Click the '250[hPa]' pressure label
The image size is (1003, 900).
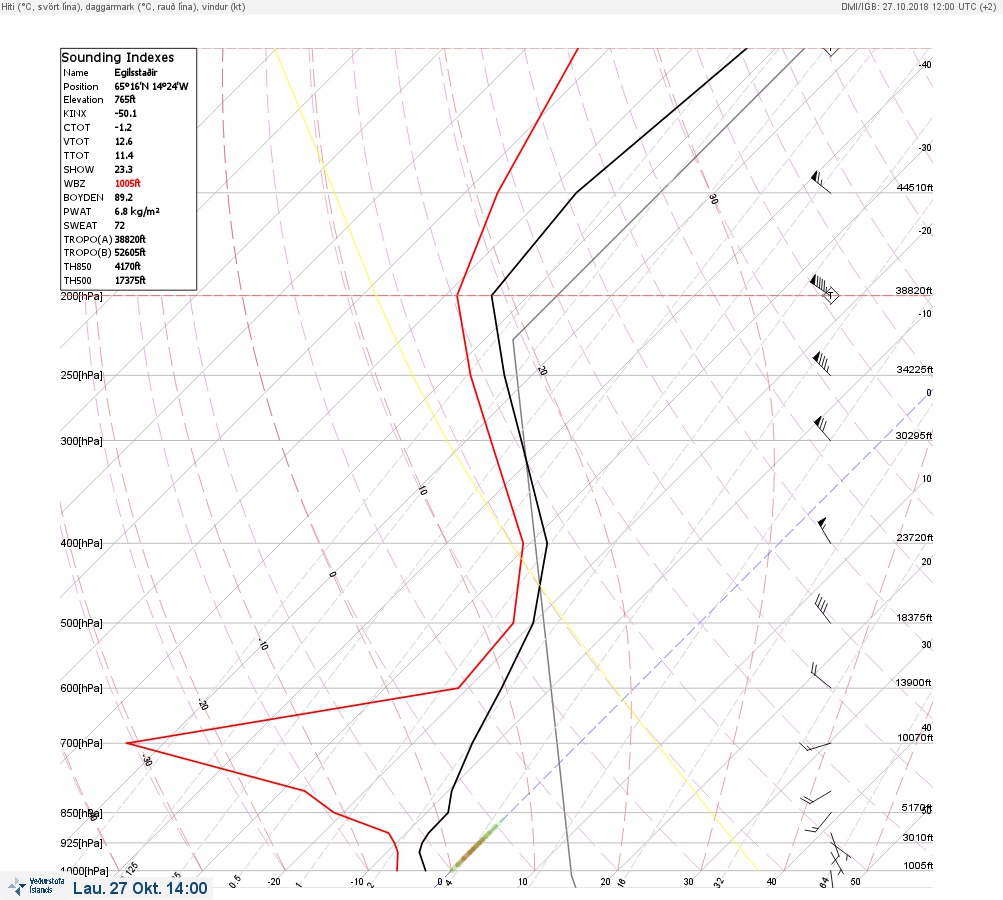[x=81, y=375]
